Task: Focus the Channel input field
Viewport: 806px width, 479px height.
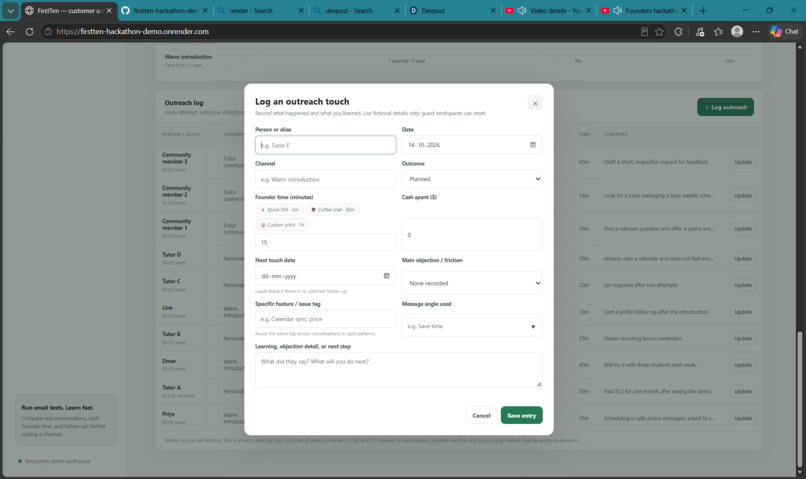Action: point(325,179)
